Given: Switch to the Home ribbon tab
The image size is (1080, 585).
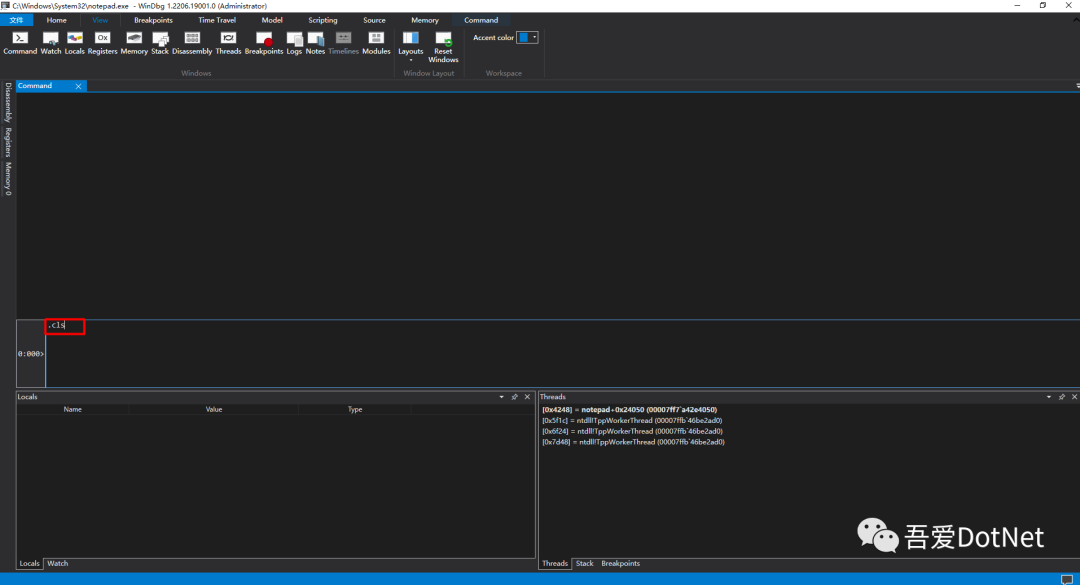Looking at the screenshot, I should [56, 20].
